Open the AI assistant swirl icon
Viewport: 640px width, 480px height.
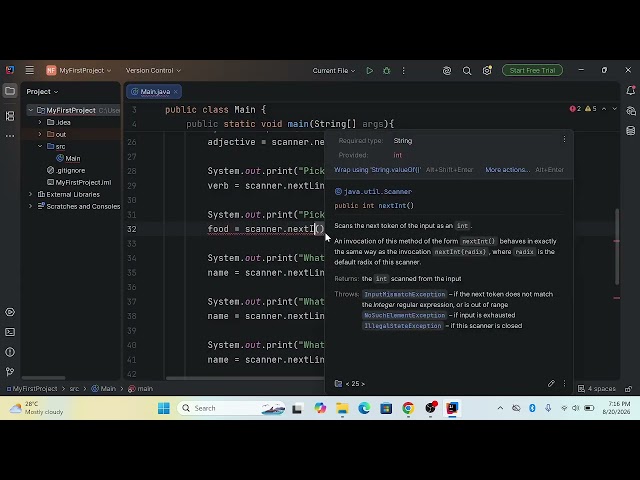tap(447, 71)
